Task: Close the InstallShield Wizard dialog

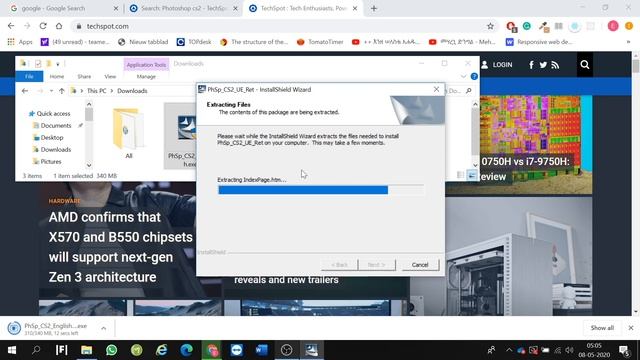Action: [436, 89]
